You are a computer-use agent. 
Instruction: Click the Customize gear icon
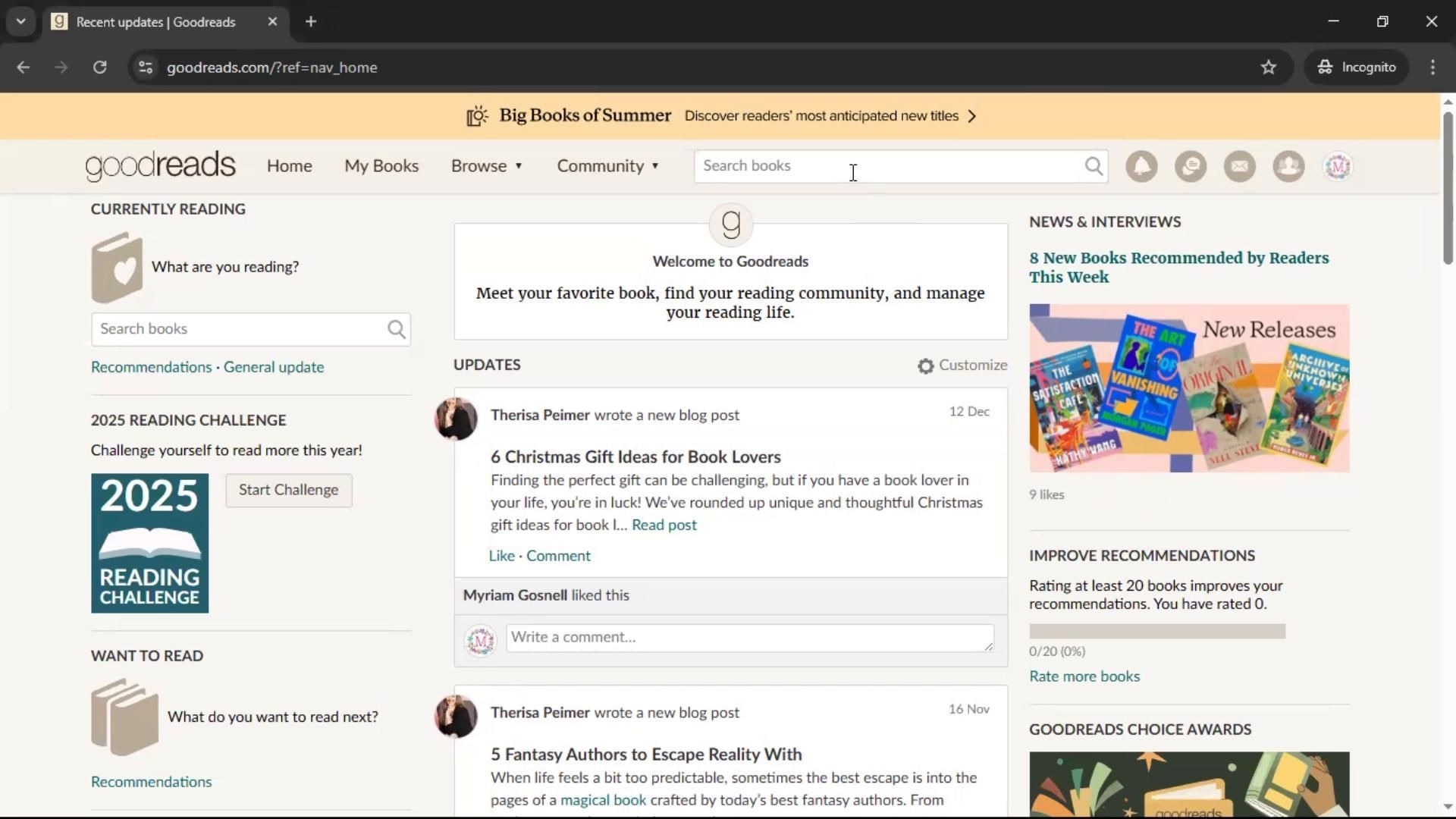pyautogui.click(x=925, y=366)
